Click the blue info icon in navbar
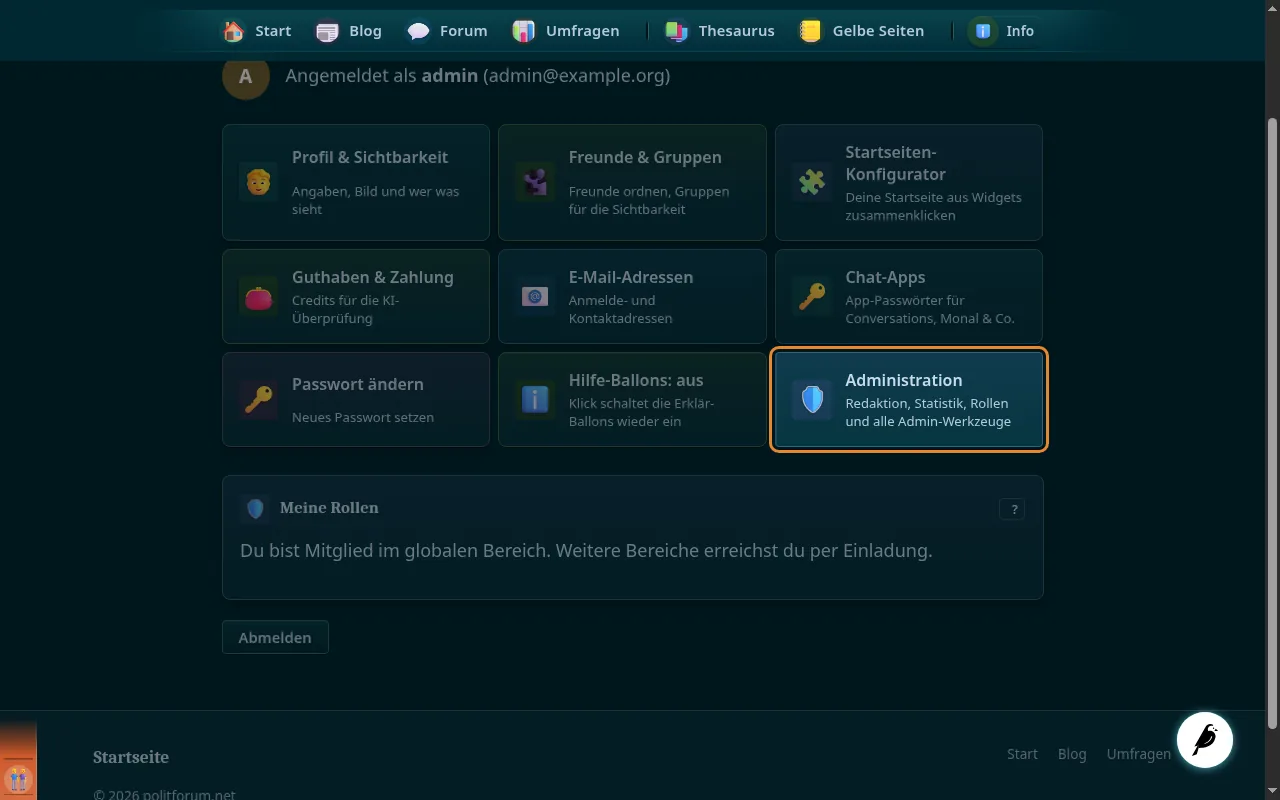1280x800 pixels. pyautogui.click(x=984, y=31)
